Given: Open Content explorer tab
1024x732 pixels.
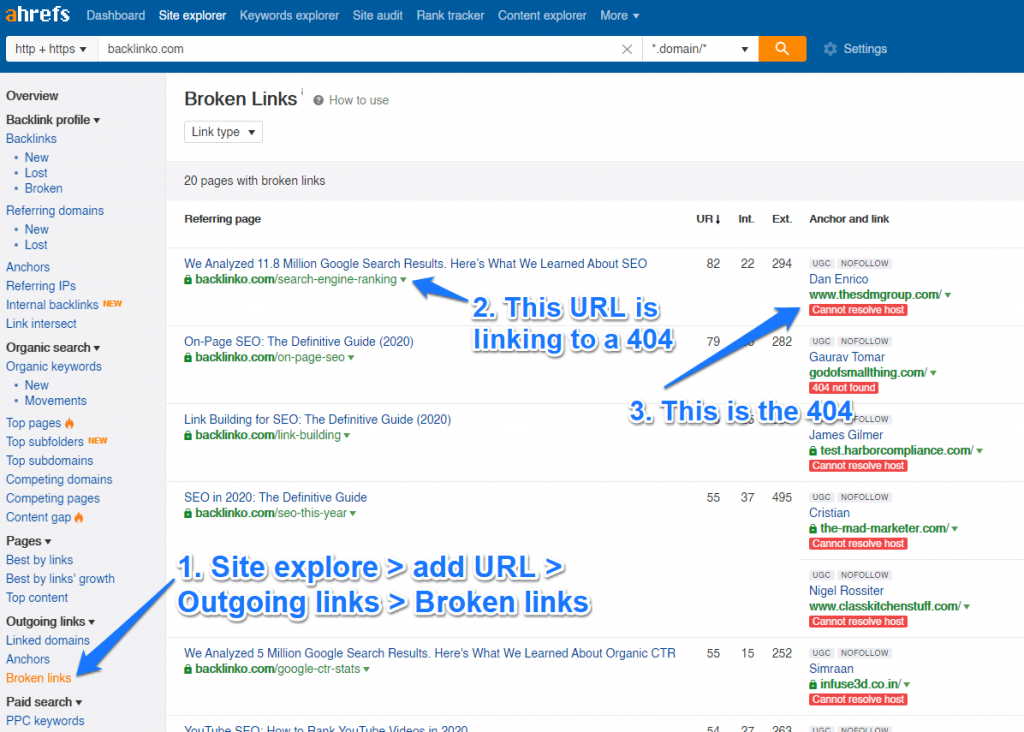Looking at the screenshot, I should pyautogui.click(x=542, y=15).
